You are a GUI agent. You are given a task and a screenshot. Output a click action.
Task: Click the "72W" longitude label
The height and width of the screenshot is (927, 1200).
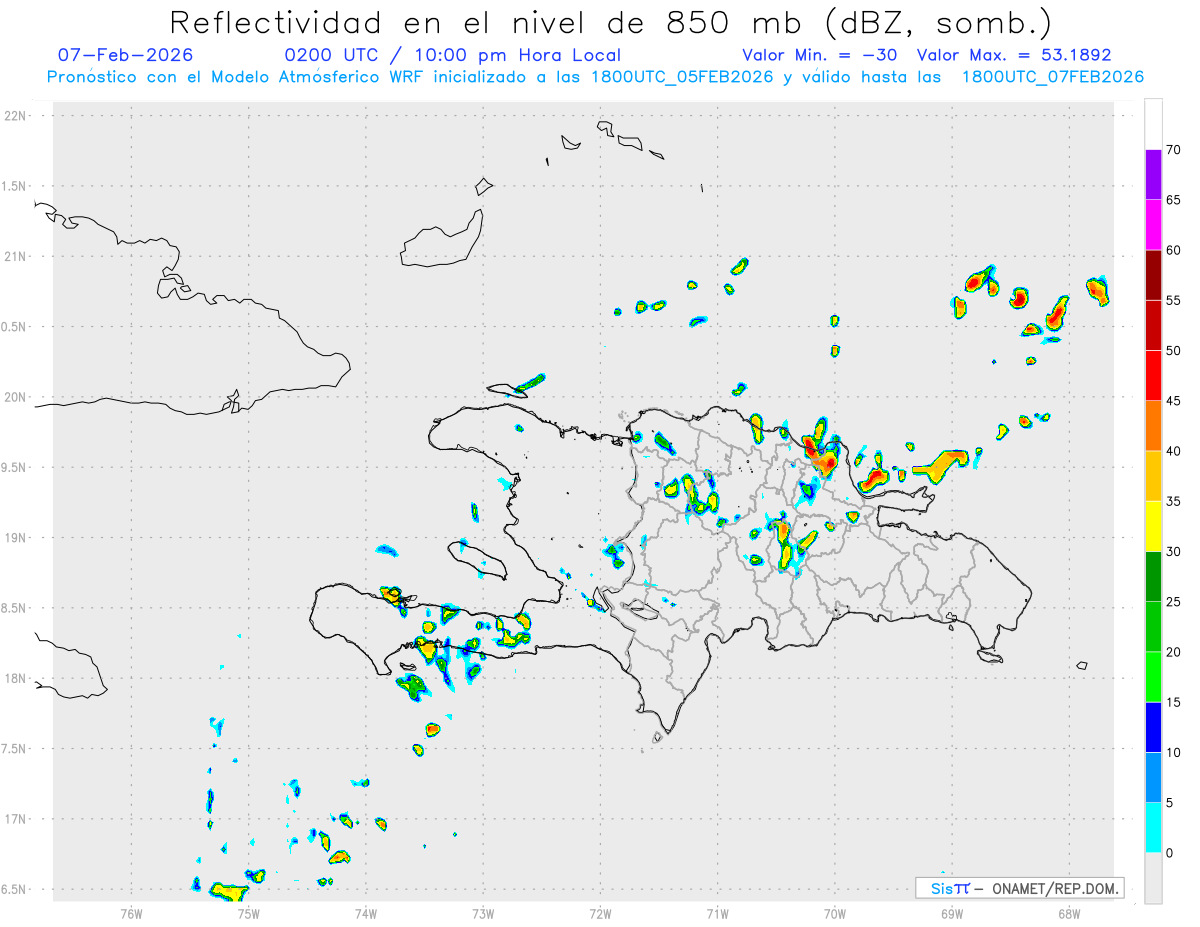click(x=600, y=912)
